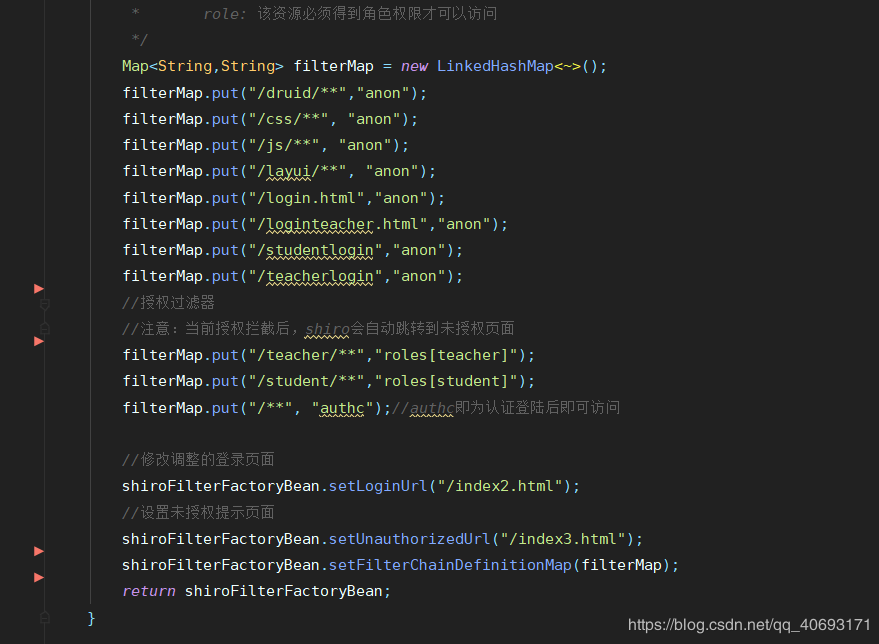Click the method's closing brace

(x=91, y=618)
